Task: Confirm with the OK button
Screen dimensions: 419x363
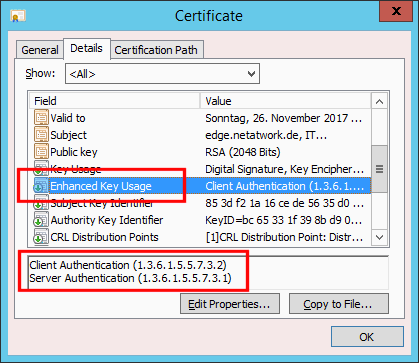Action: [x=367, y=337]
